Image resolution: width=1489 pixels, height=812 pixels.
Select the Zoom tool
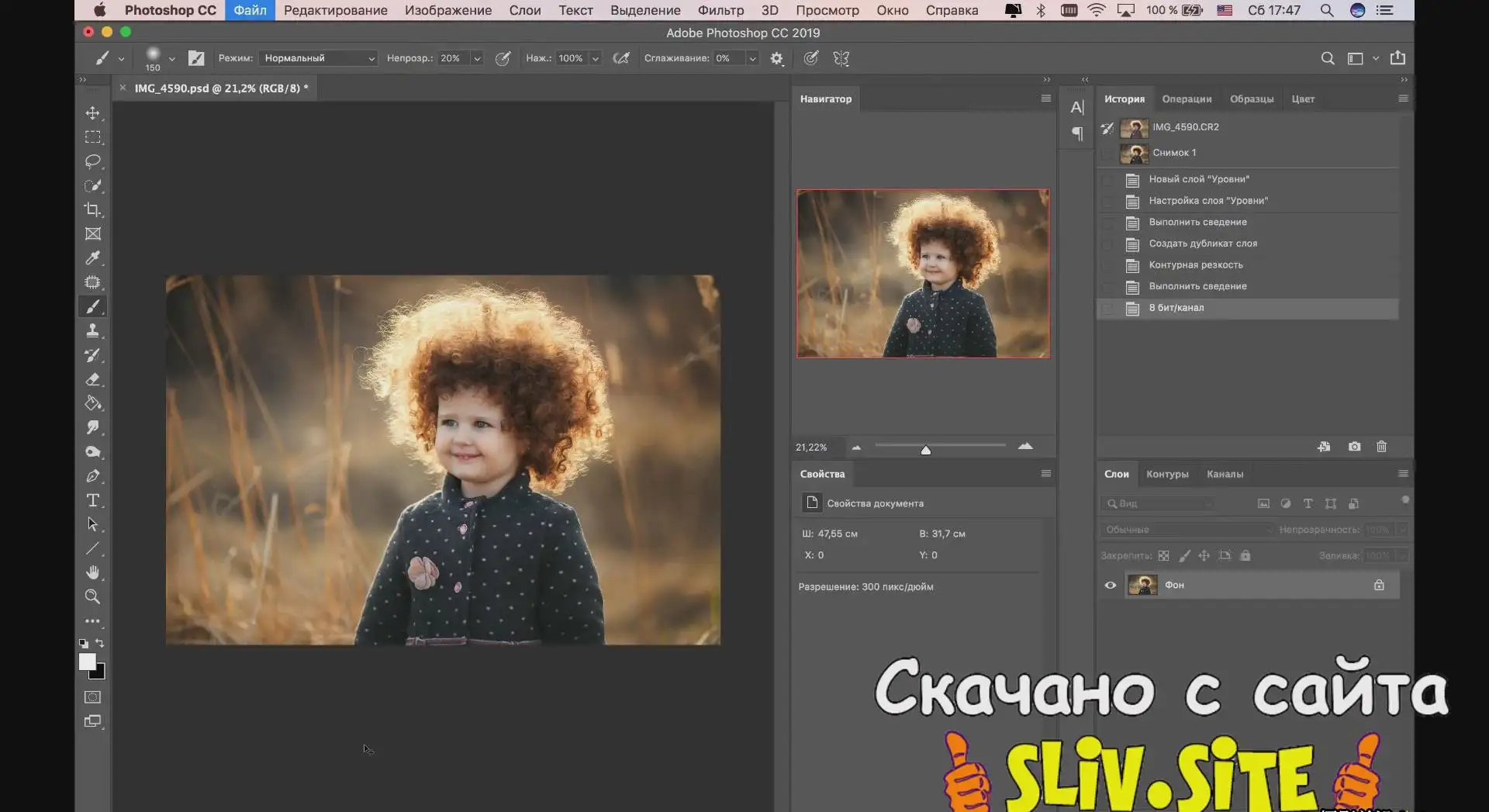(x=93, y=596)
